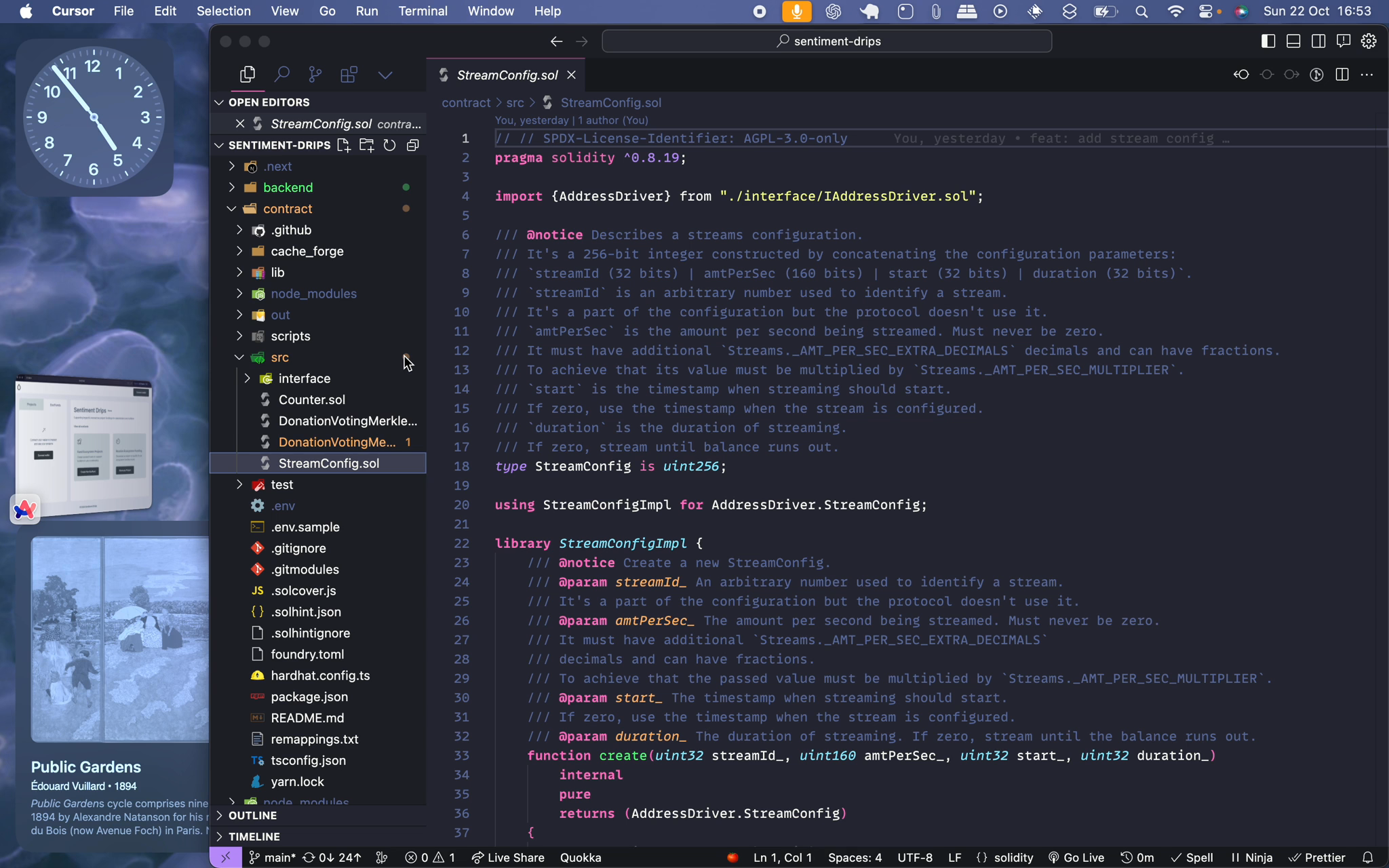
Task: Click the contract breadcrumb
Action: tap(466, 102)
